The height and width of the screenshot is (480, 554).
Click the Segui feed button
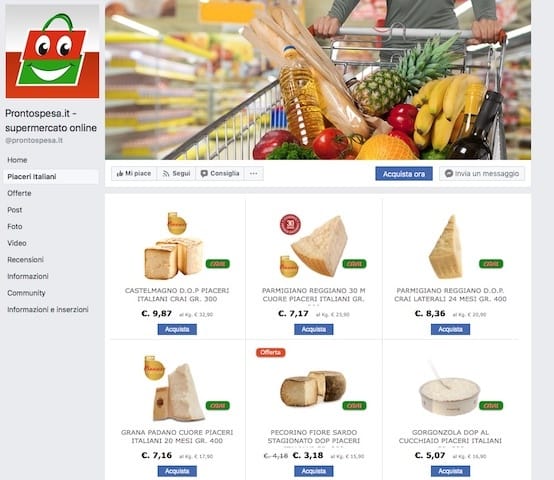[x=176, y=174]
